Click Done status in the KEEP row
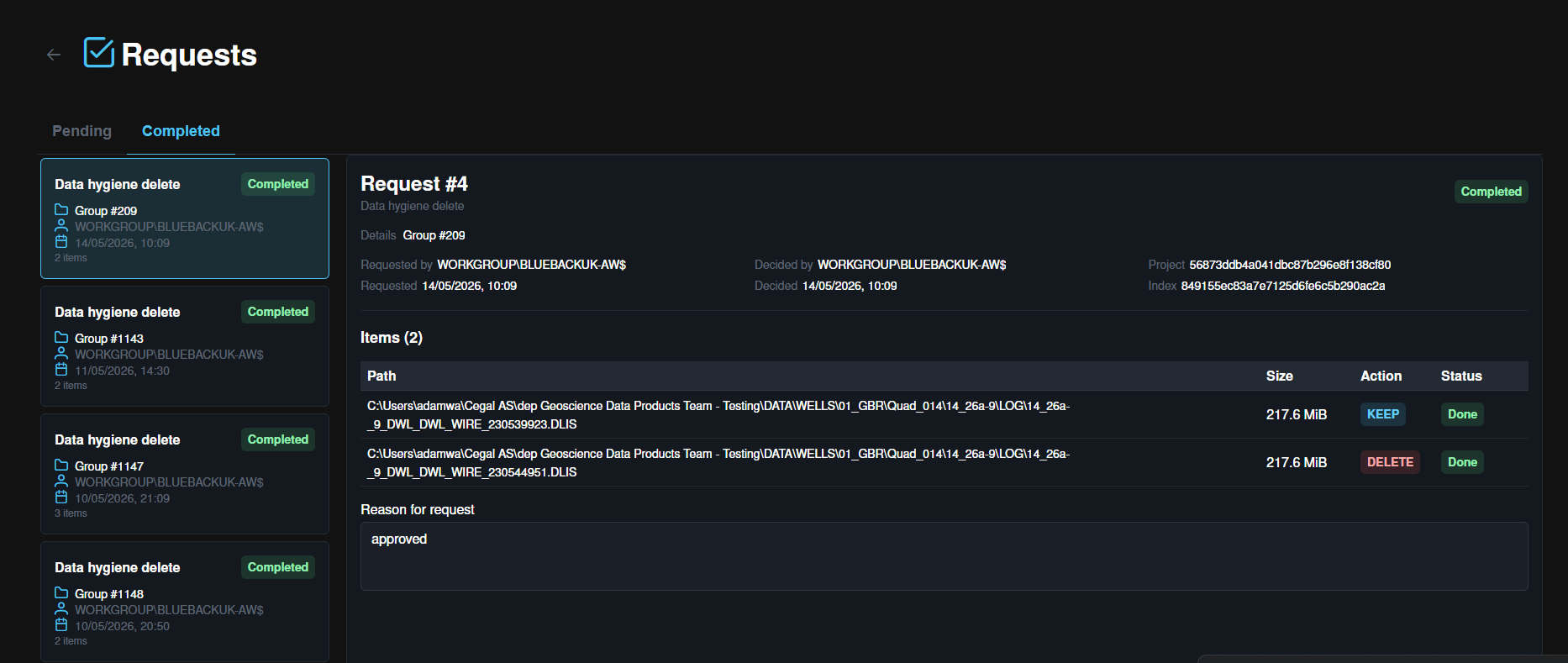 [1462, 414]
